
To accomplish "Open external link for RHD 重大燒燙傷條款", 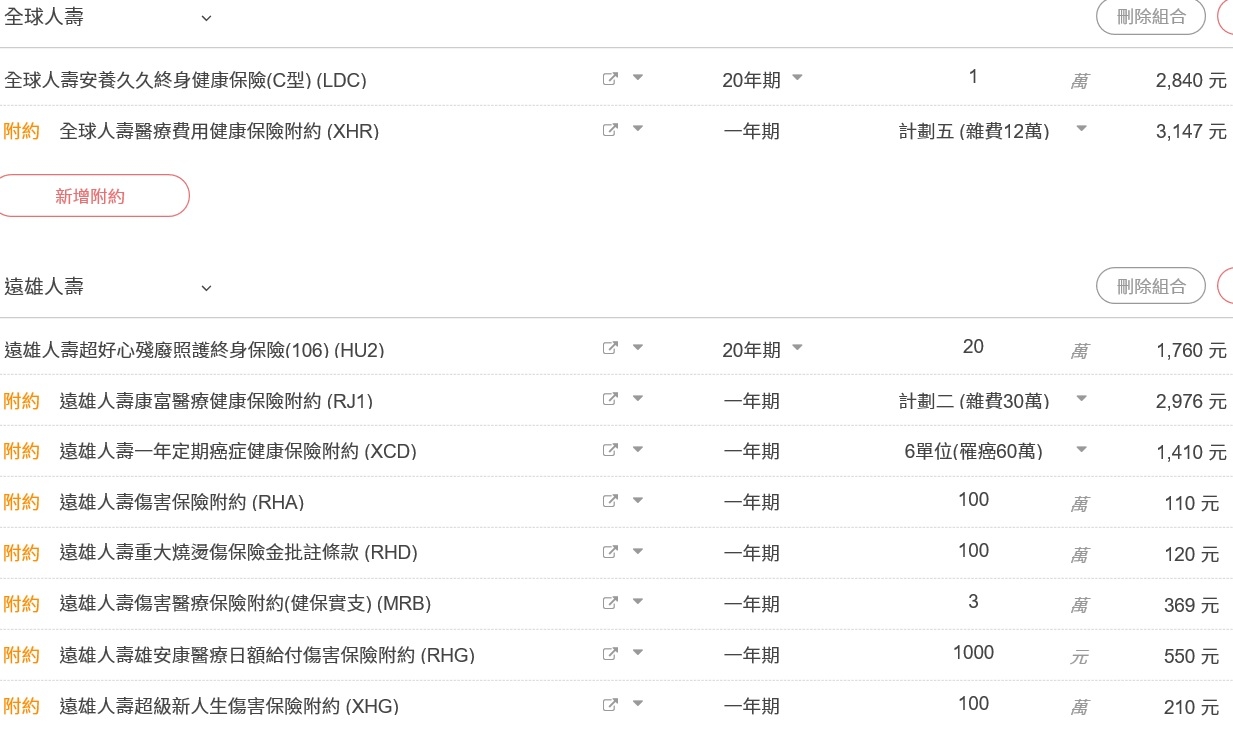I will click(610, 552).
